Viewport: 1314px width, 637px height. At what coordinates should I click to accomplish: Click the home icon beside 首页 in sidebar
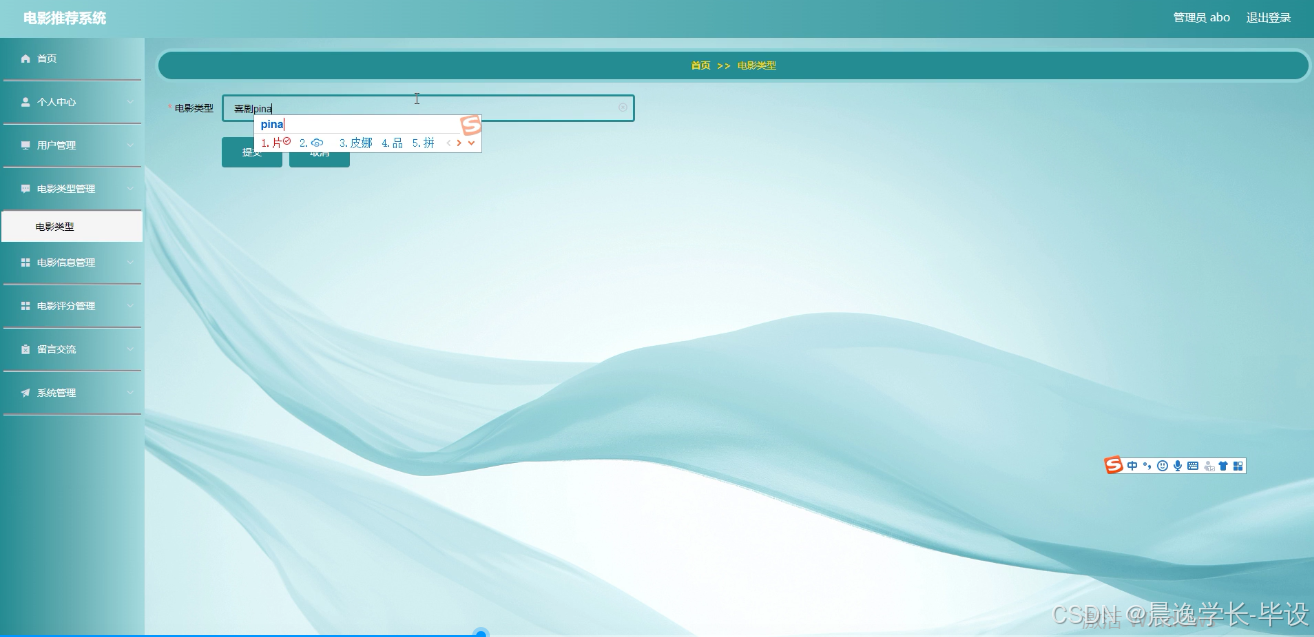[x=26, y=59]
